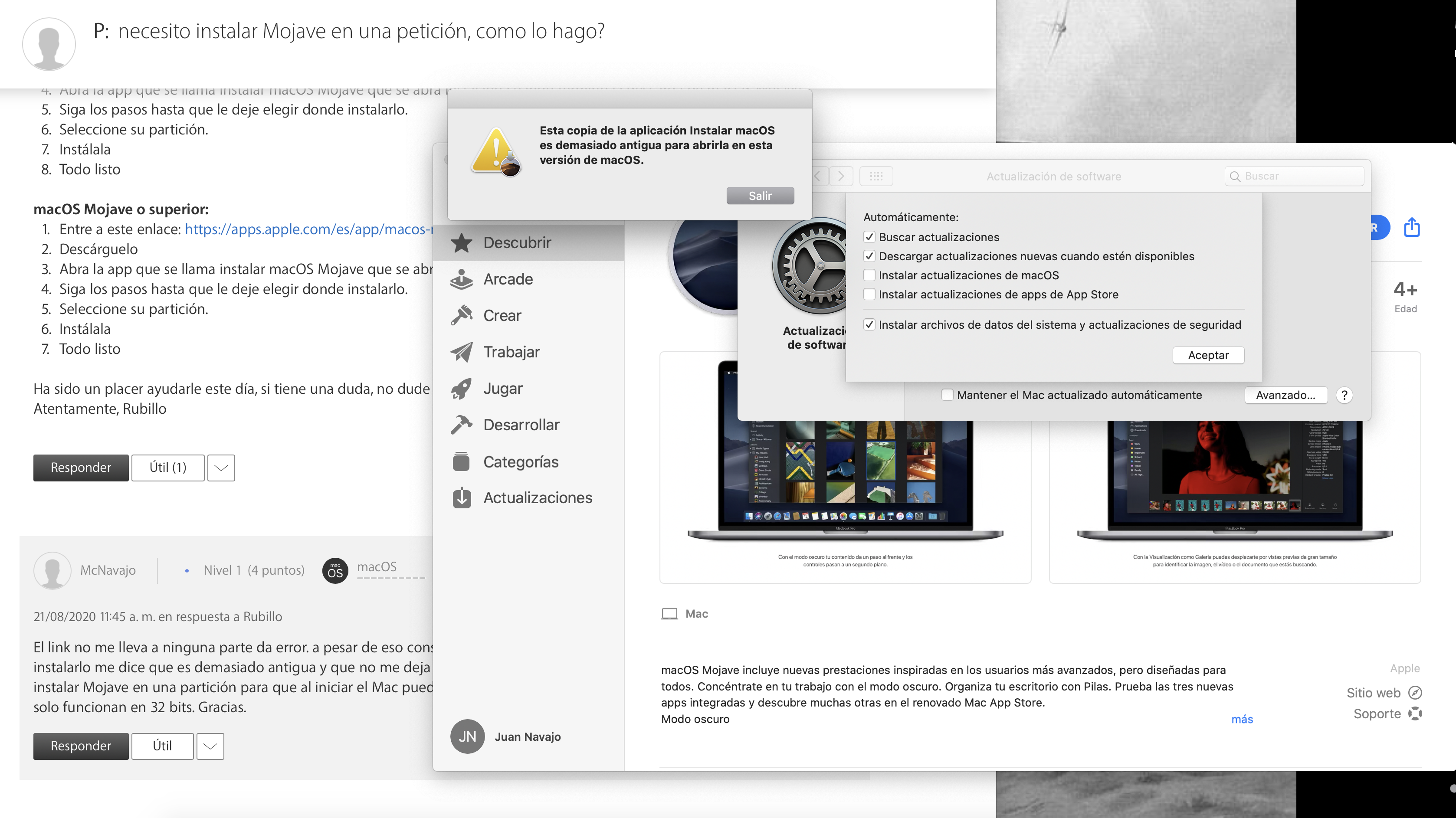The width and height of the screenshot is (1456, 818).
Task: Open dropdown beside McNavajo's Útil button
Action: click(210, 746)
